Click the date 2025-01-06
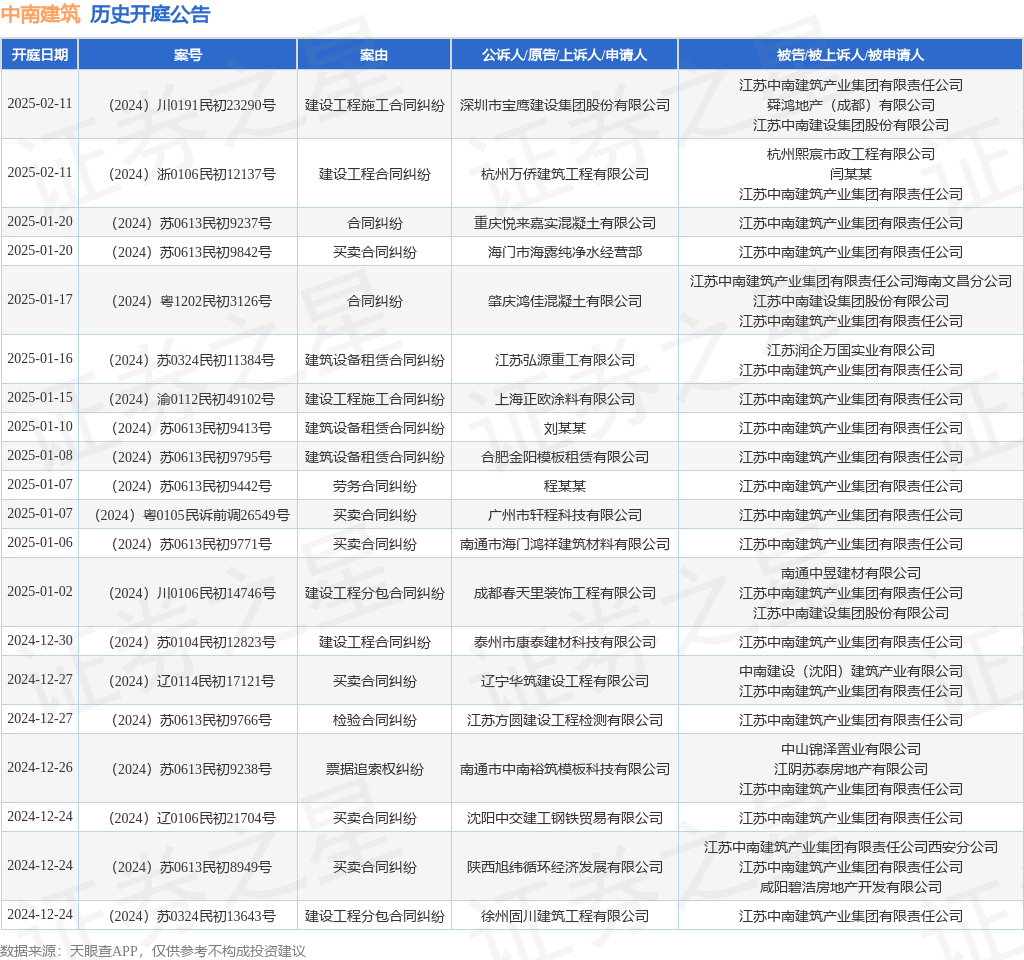Screen dimensions: 1024x960 coord(40,543)
